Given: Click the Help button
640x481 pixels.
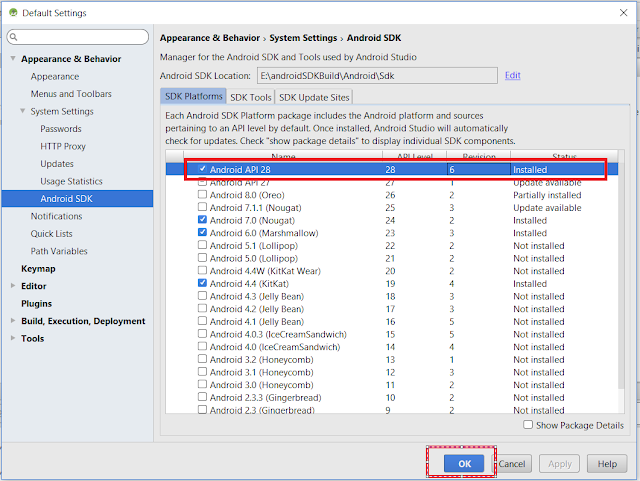Looking at the screenshot, I should tap(607, 463).
